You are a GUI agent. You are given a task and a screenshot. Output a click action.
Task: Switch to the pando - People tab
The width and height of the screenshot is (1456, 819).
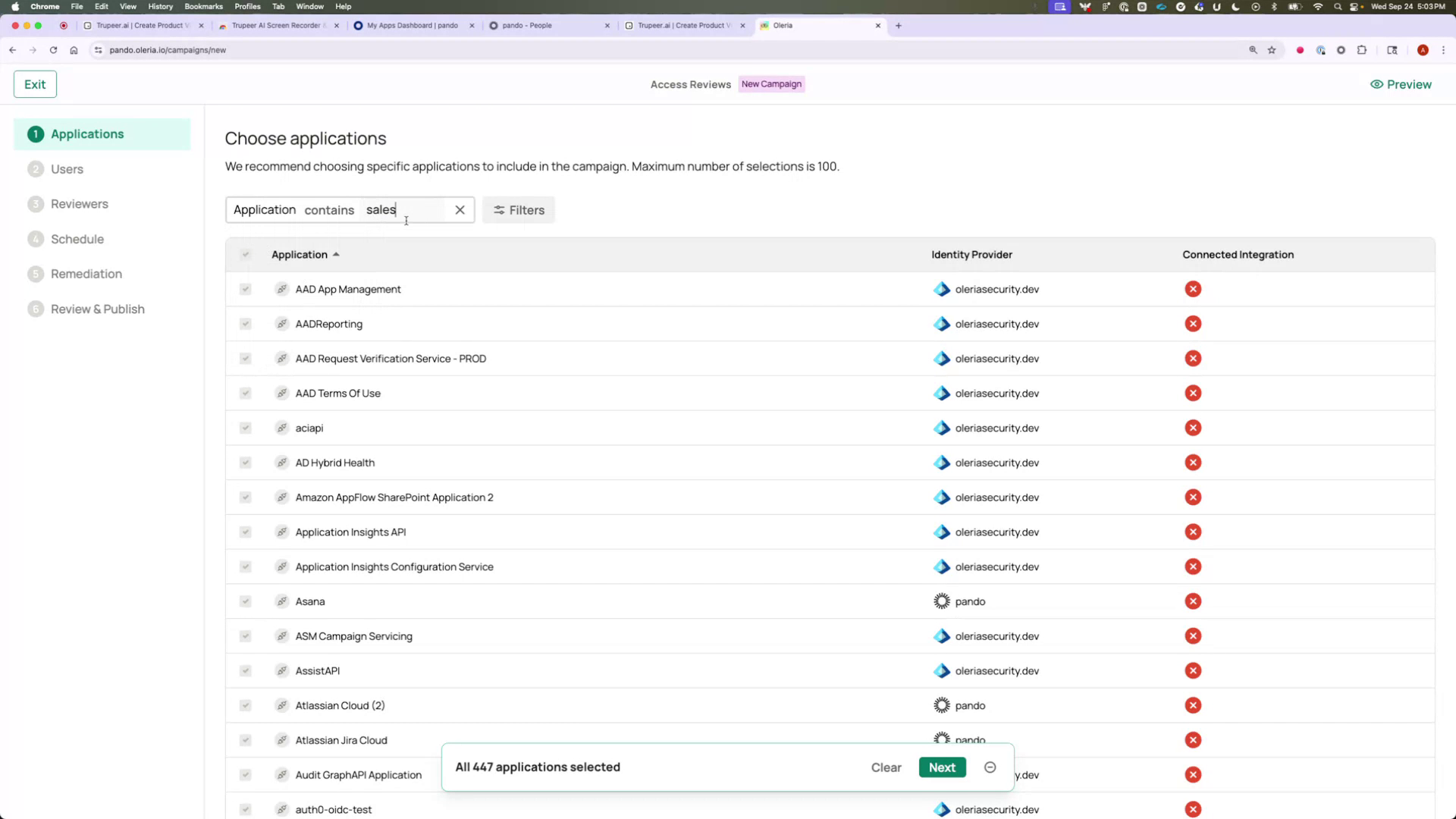pyautogui.click(x=531, y=25)
